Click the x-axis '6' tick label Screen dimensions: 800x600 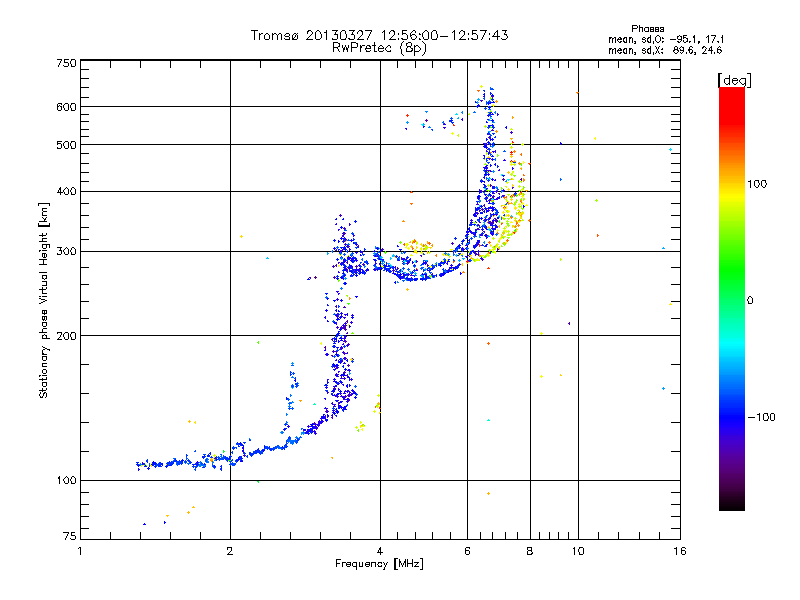[x=467, y=551]
